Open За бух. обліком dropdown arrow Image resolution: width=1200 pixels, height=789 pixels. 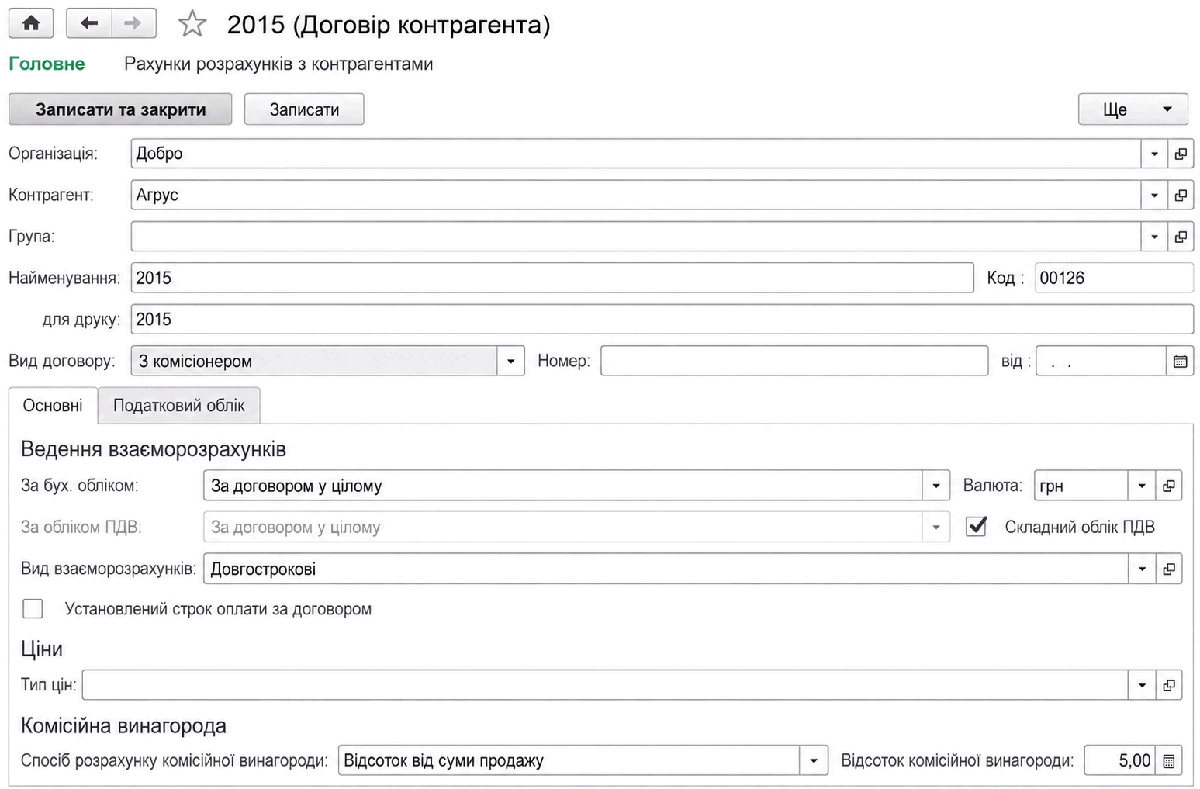pos(936,486)
